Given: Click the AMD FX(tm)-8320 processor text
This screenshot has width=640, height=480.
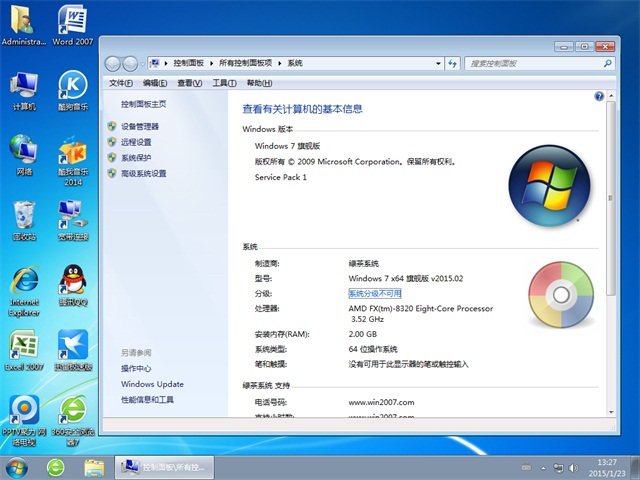Looking at the screenshot, I should pos(421,314).
